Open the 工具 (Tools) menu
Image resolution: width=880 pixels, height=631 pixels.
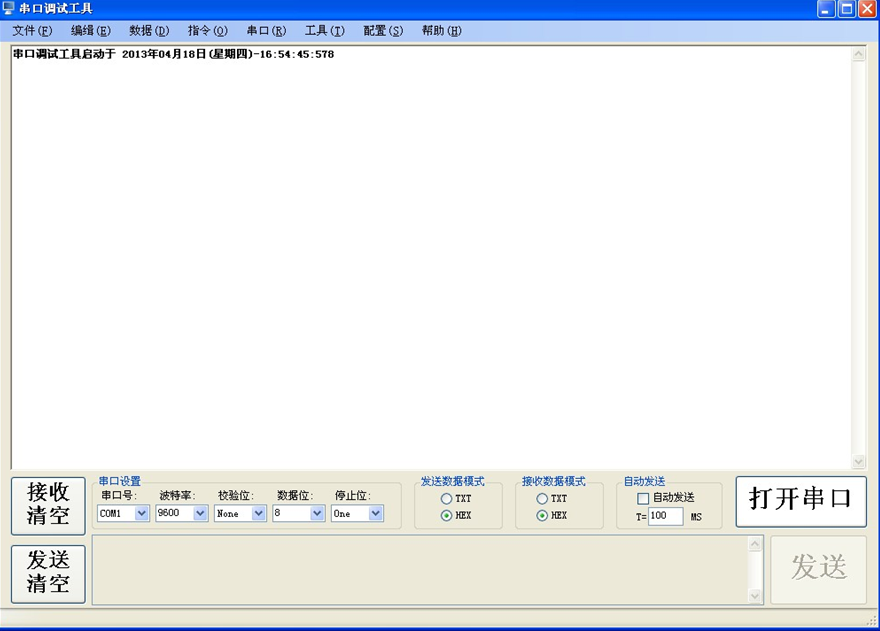pyautogui.click(x=322, y=31)
